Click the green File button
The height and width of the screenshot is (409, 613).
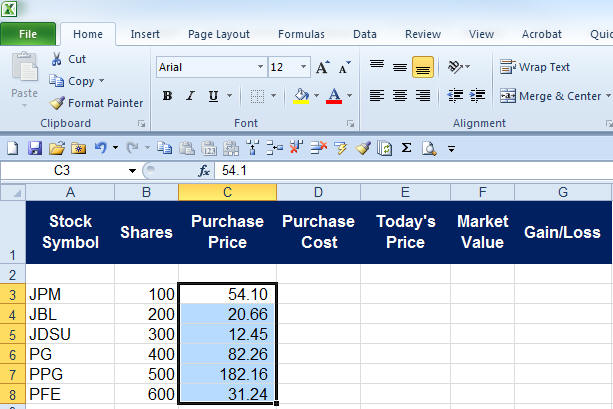28,34
